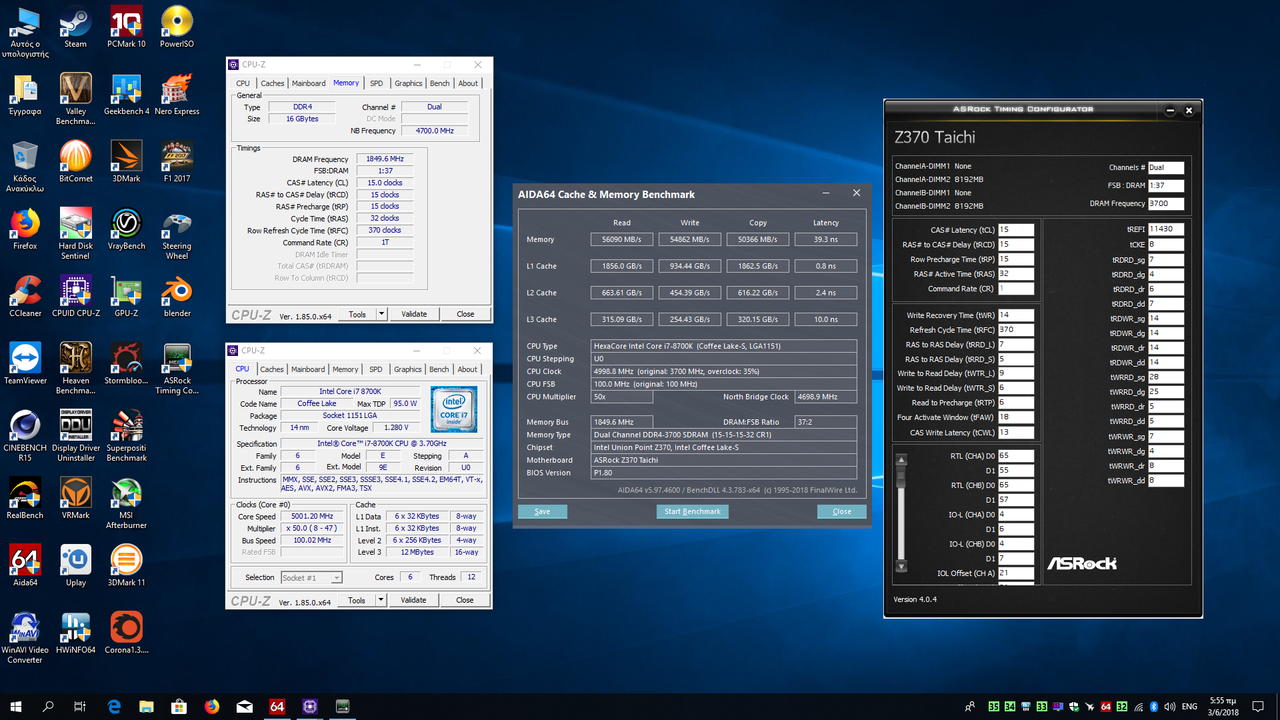
Task: Click Validate in upper CPU-Z window
Action: click(x=414, y=314)
